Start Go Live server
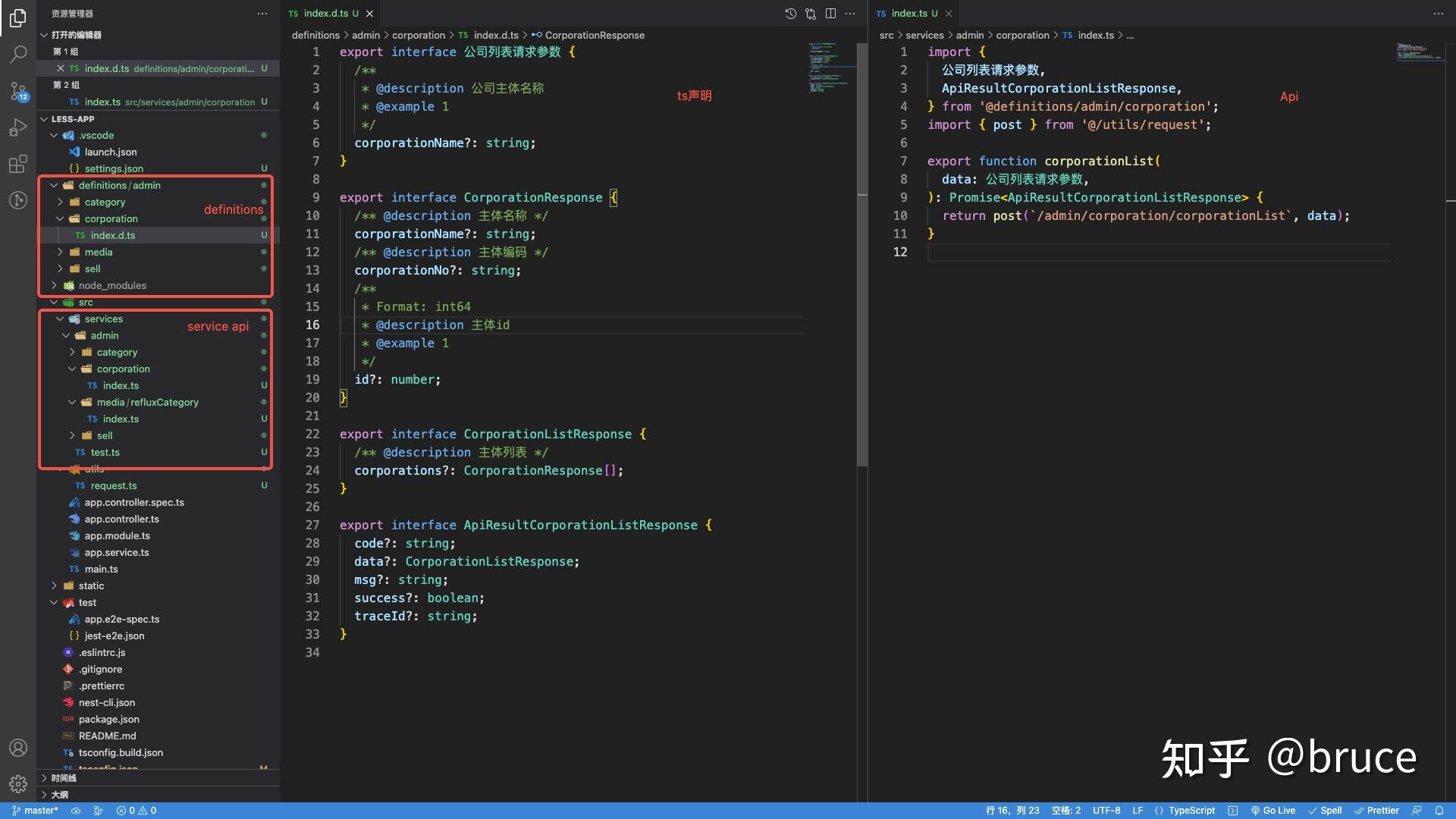Viewport: 1456px width, 819px height. pyautogui.click(x=1272, y=811)
